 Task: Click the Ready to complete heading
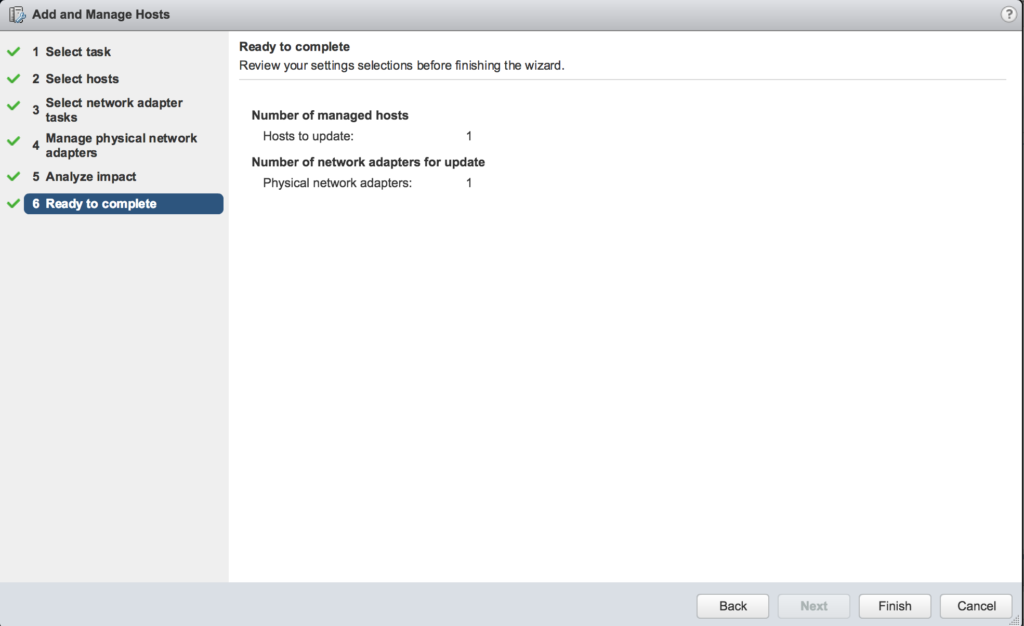295,47
